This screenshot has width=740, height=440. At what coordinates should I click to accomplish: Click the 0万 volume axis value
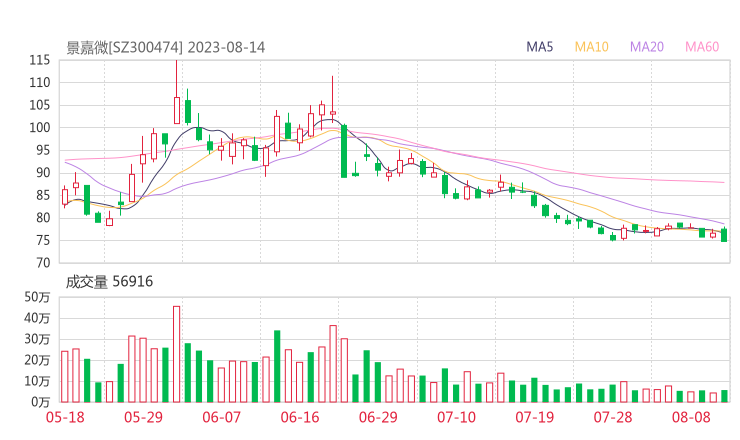pyautogui.click(x=40, y=402)
